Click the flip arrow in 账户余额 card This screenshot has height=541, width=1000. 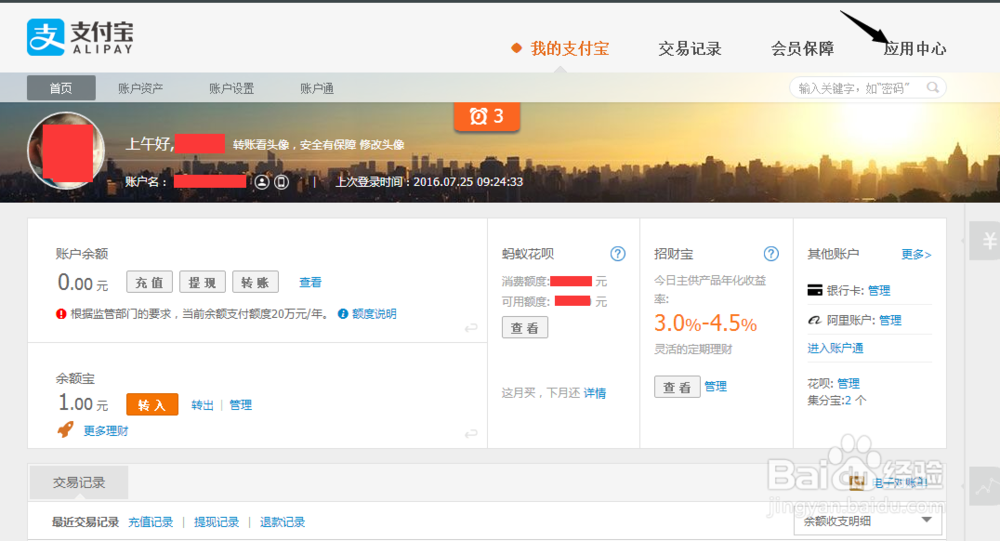471,328
